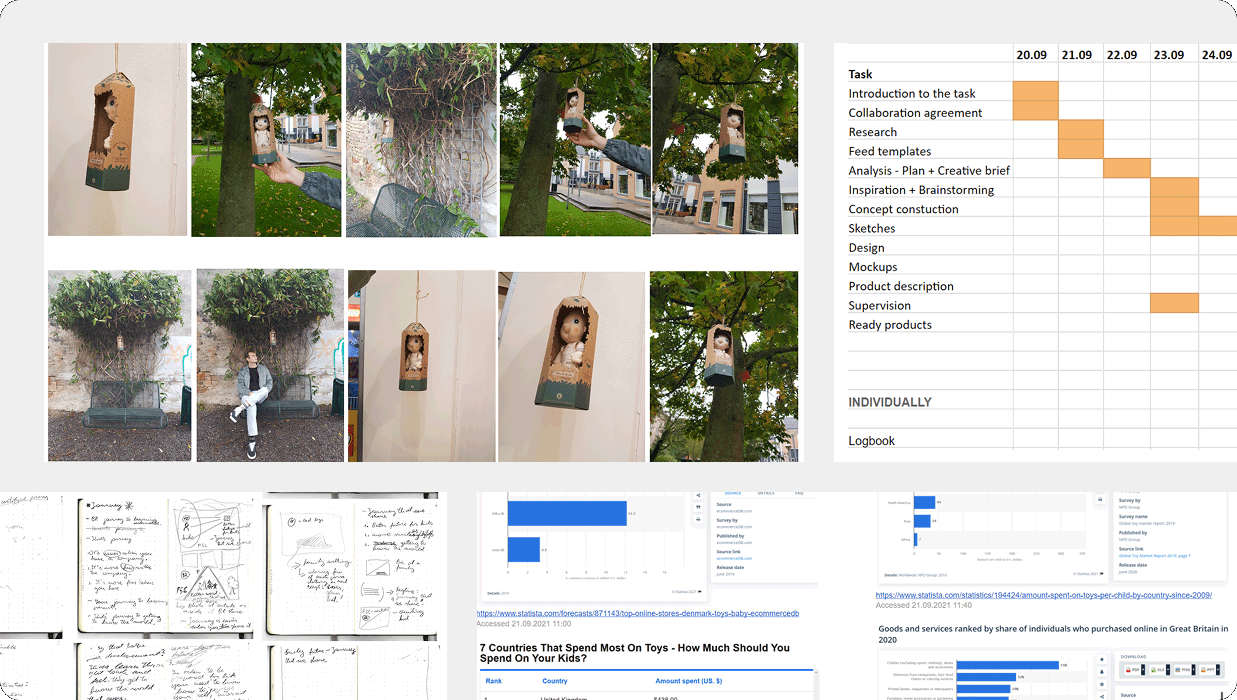Select the Product description row label
The height and width of the screenshot is (700, 1237).
[901, 286]
